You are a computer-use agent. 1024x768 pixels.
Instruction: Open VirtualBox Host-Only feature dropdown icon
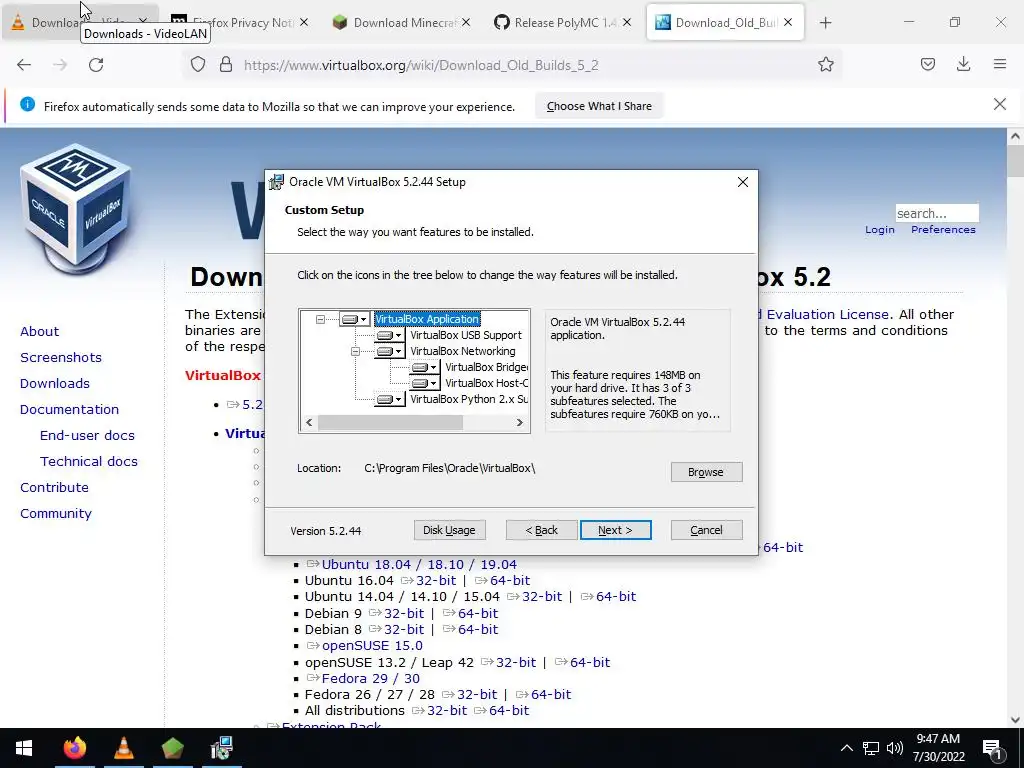[424, 383]
